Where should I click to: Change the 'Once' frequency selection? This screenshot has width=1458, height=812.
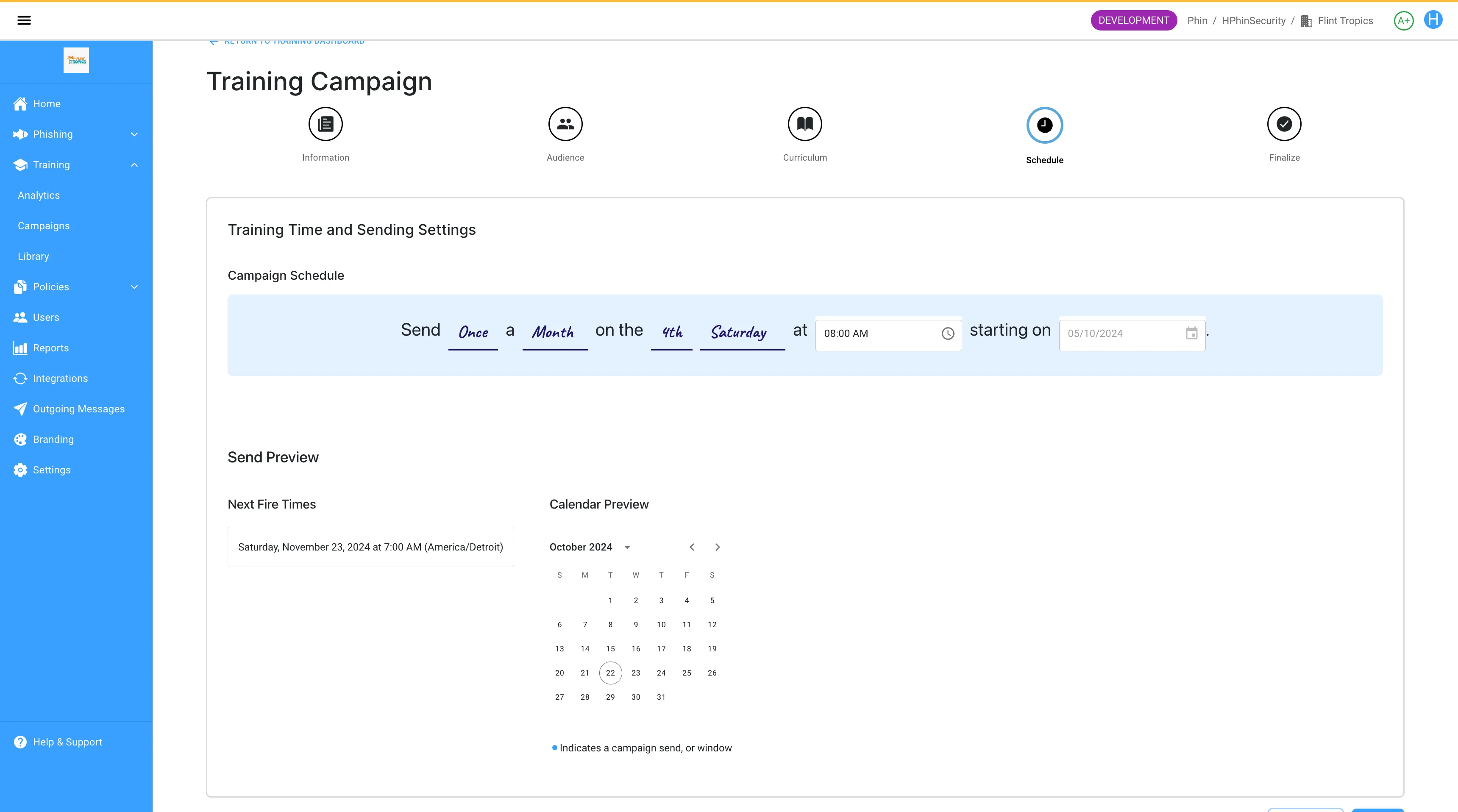[x=473, y=333]
